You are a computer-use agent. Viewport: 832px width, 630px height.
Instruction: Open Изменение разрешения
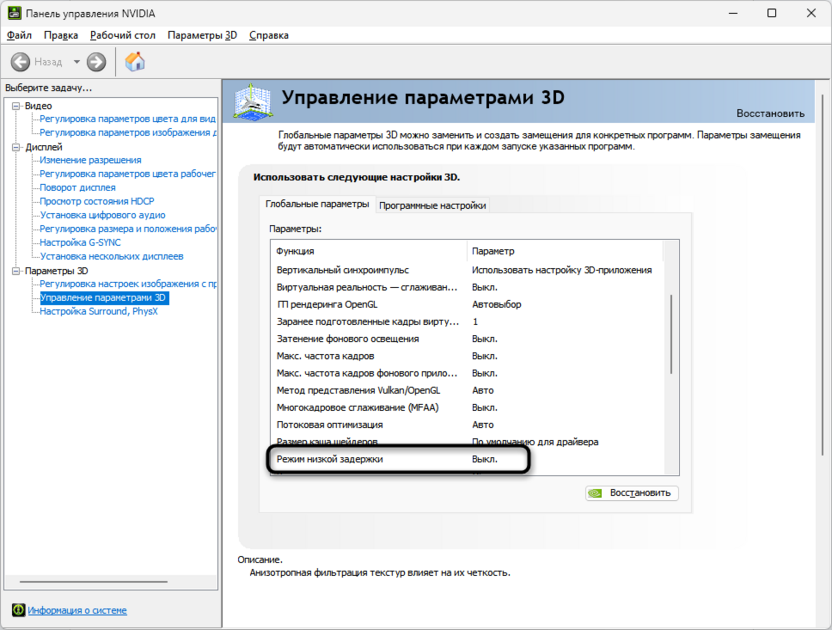[90, 160]
